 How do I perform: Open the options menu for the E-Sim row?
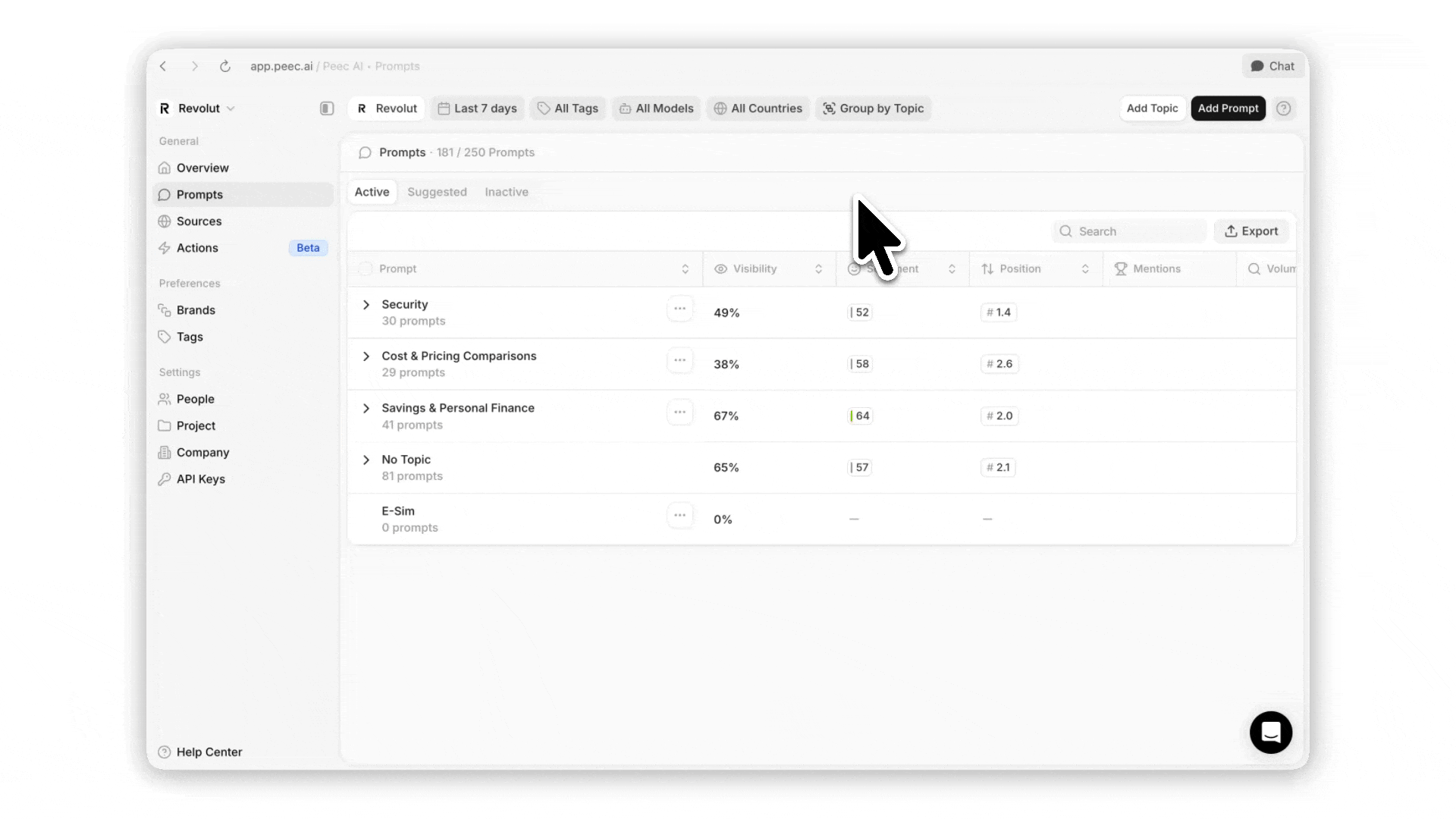[x=679, y=515]
